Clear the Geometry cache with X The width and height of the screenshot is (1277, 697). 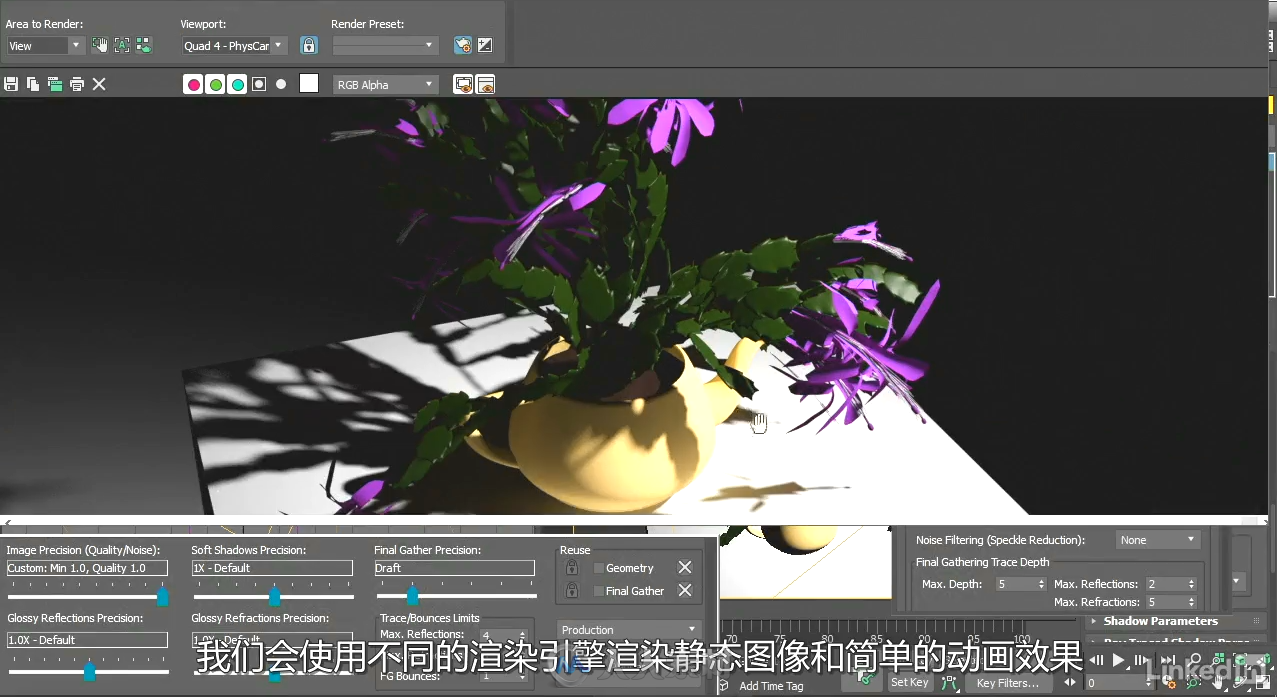tap(685, 567)
